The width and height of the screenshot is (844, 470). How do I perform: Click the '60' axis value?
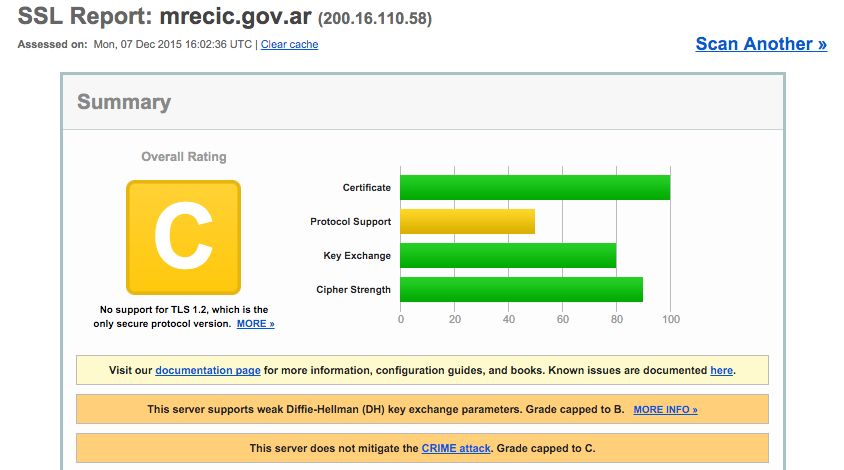click(x=562, y=319)
